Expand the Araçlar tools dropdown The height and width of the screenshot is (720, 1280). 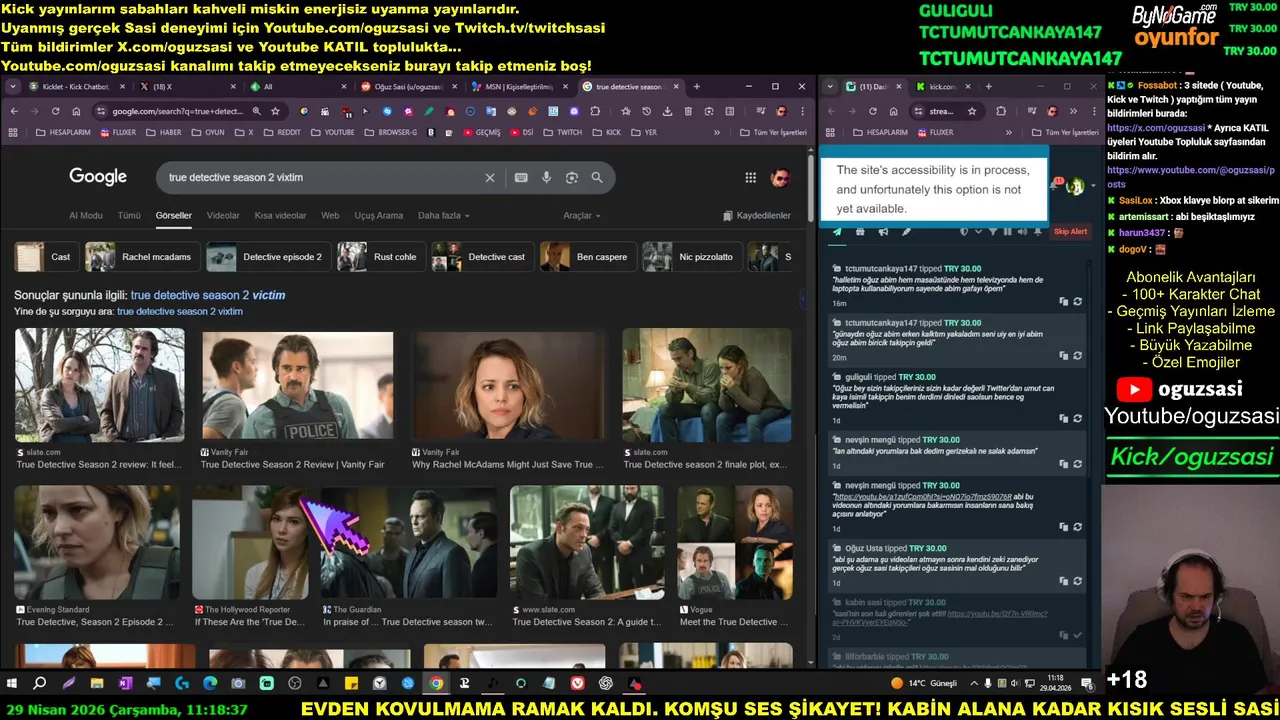[582, 215]
